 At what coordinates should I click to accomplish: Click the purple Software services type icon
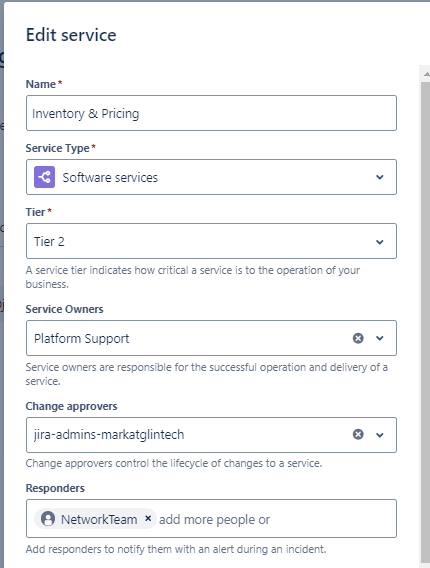pyautogui.click(x=45, y=177)
